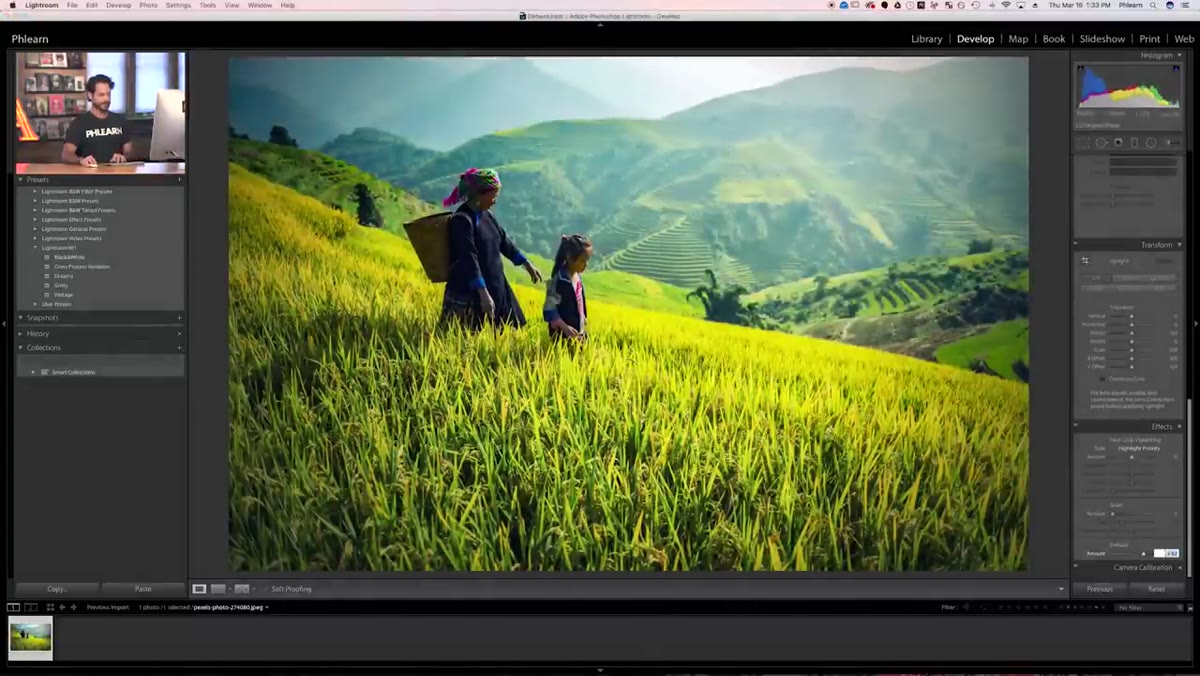Select the Guided Upright tool icon
Screen dimensions: 1200x676
coord(1085,260)
